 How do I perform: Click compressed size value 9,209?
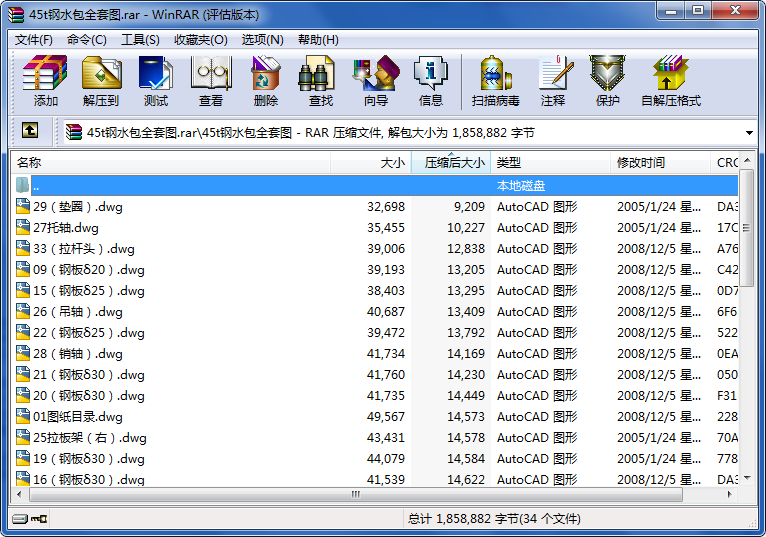click(469, 207)
